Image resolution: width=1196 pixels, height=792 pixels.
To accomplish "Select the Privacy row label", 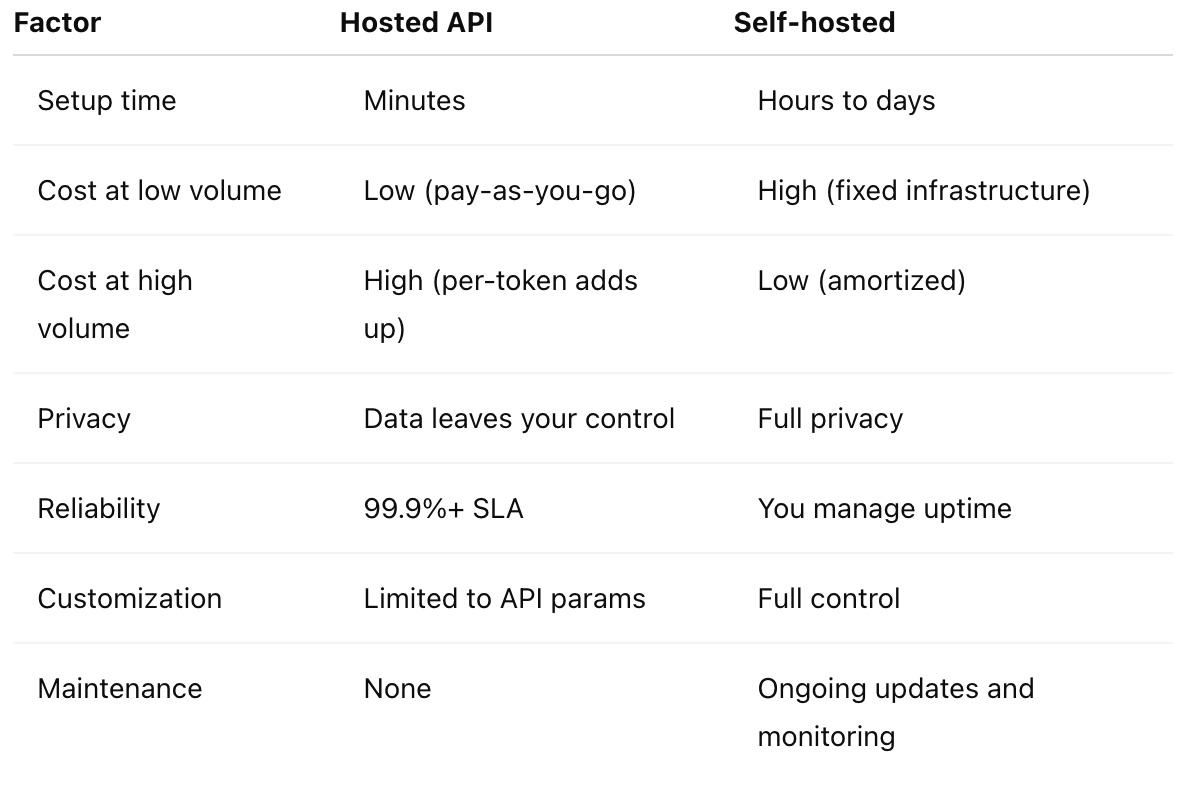I will pyautogui.click(x=84, y=419).
